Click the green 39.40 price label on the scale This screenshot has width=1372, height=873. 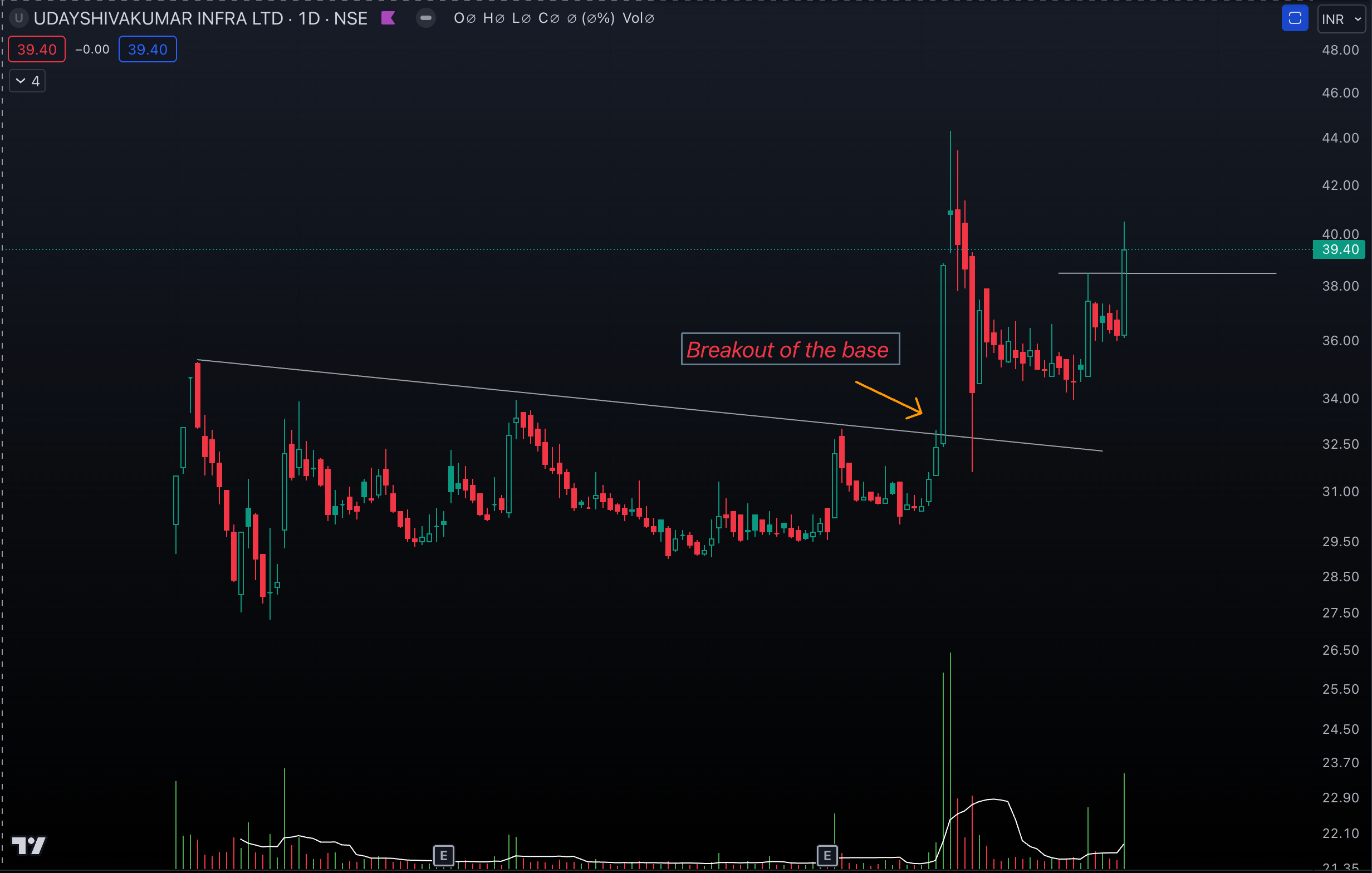(x=1339, y=249)
